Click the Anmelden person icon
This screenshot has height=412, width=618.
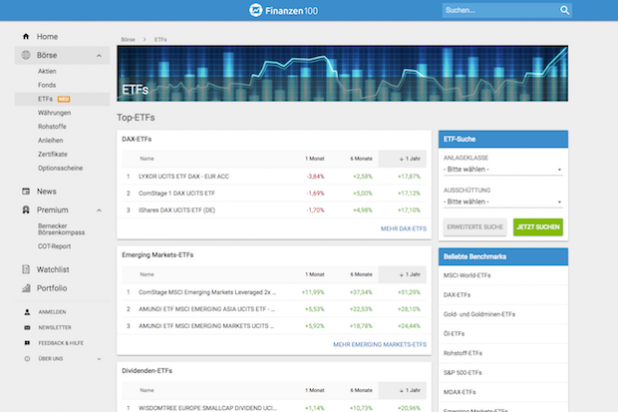[27, 312]
